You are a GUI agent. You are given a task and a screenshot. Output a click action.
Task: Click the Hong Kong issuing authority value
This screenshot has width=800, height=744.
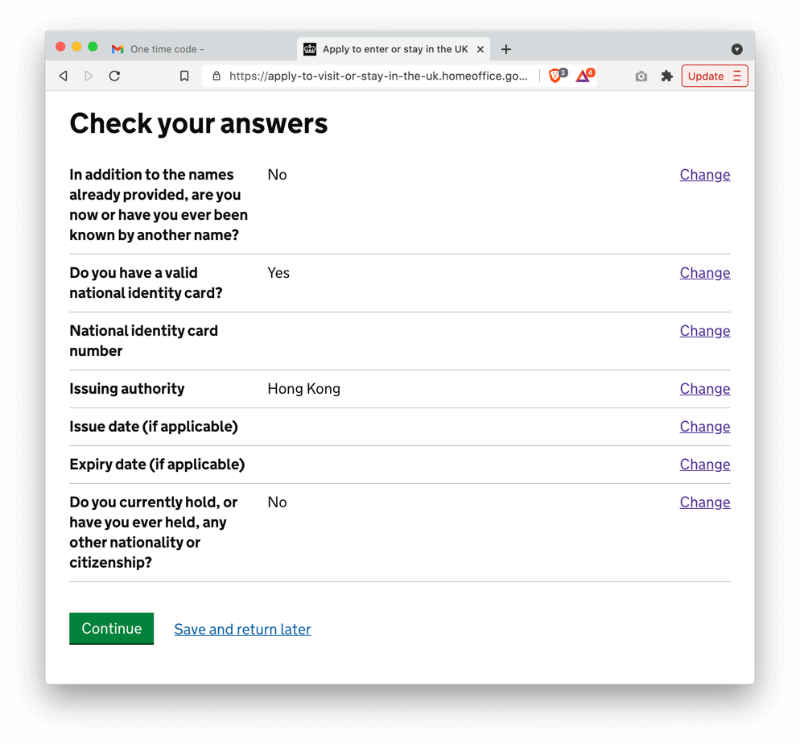[304, 389]
